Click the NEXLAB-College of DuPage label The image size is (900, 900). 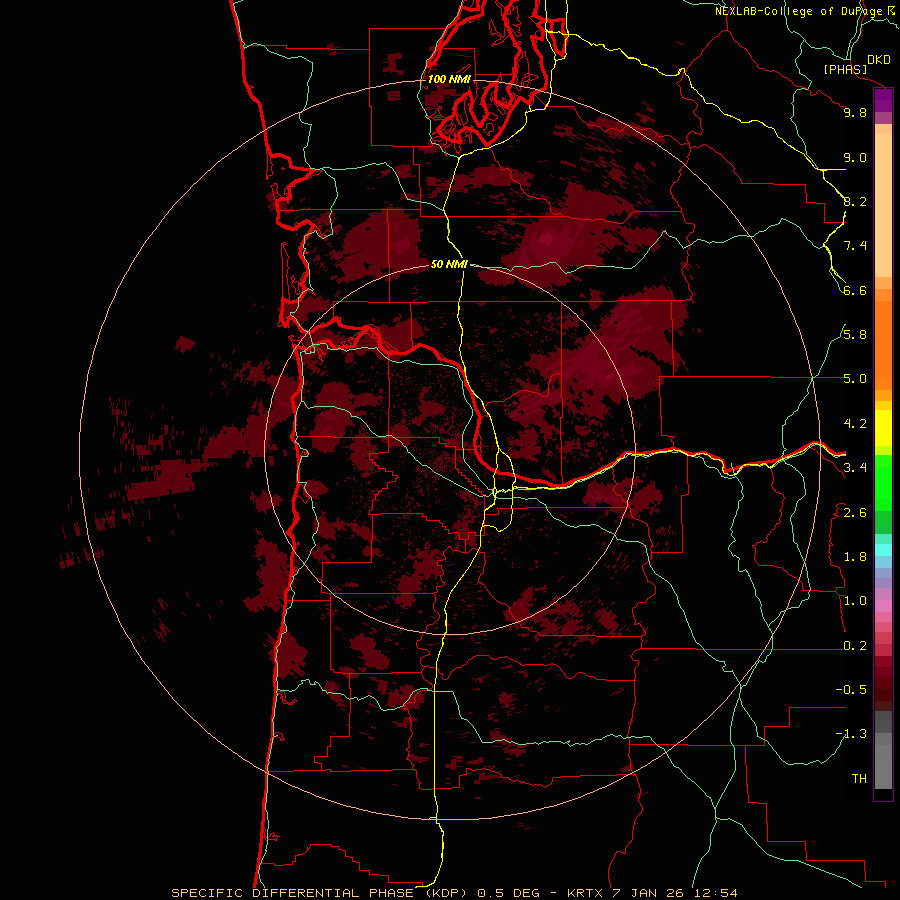(800, 11)
